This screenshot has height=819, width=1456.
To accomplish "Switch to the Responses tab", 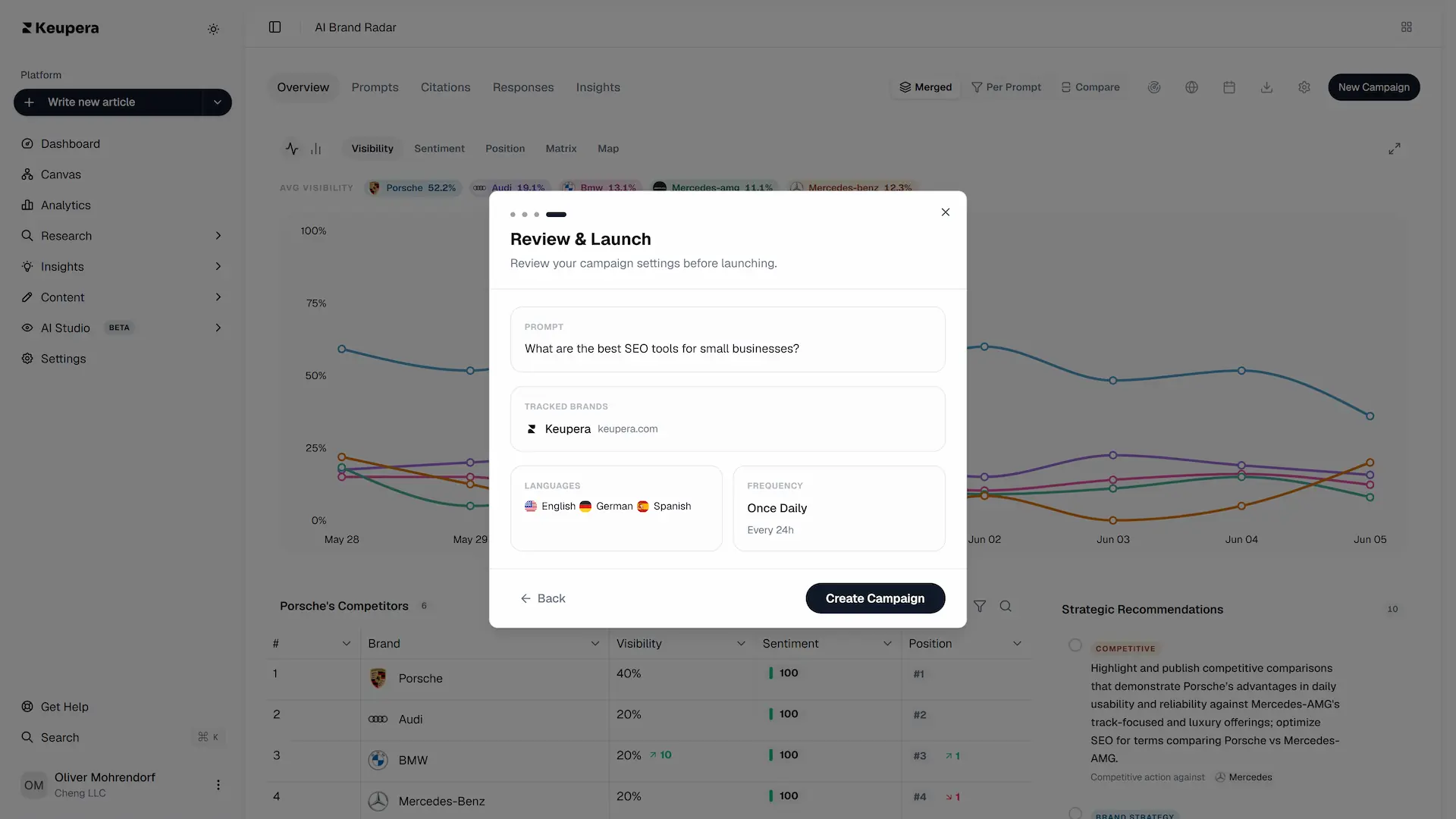I will 523,87.
